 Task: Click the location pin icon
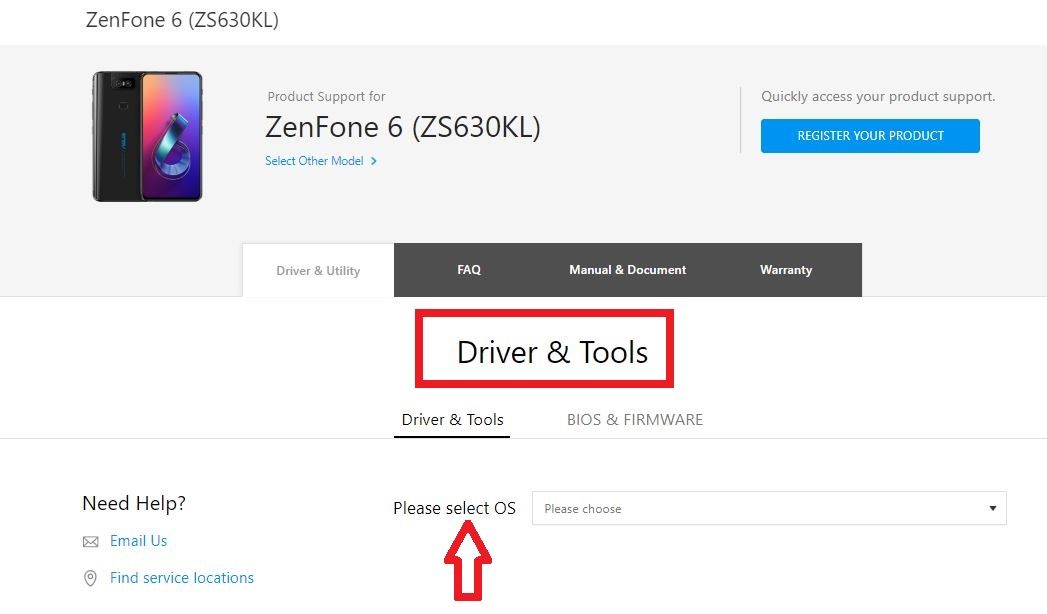point(90,578)
